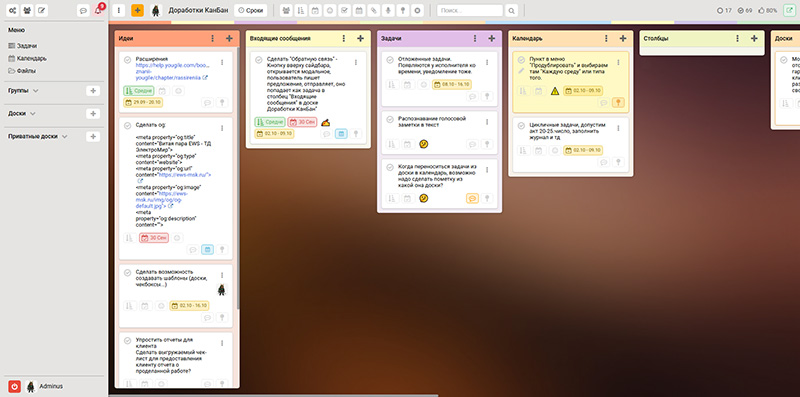Click the search magnifier button
The image size is (800, 397).
point(511,10)
